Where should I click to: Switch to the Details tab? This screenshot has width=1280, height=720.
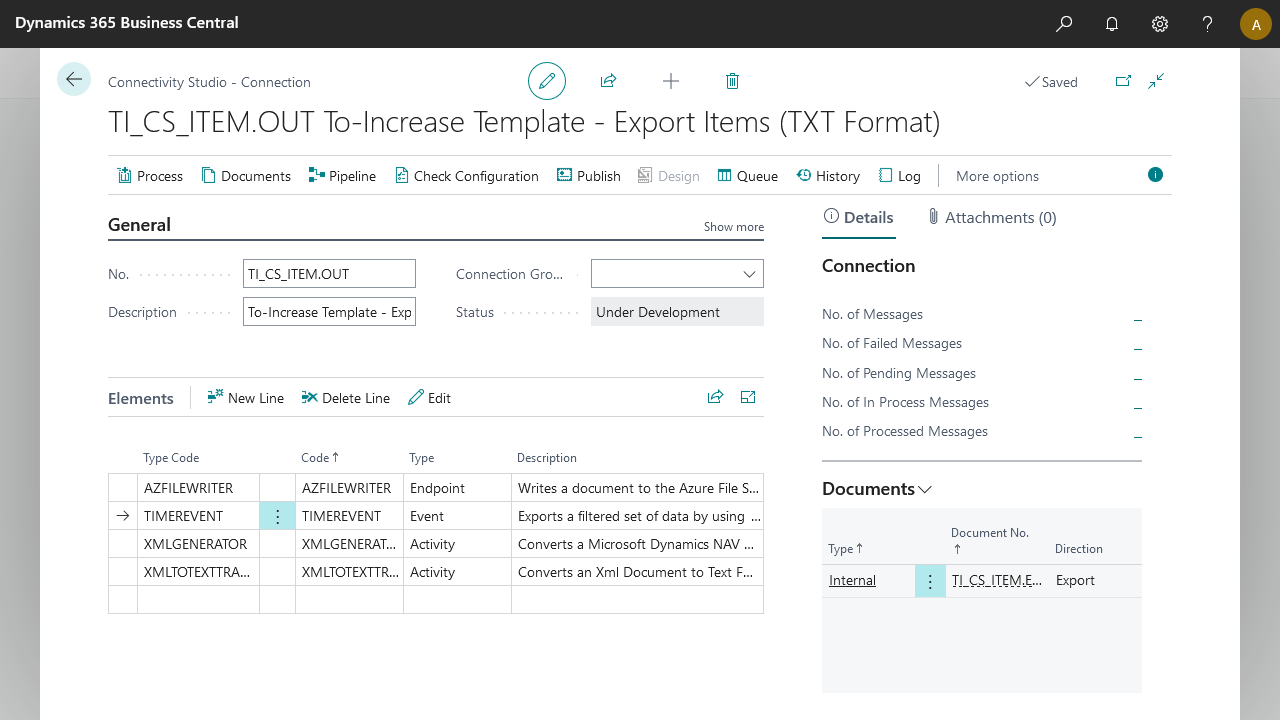[x=859, y=218]
